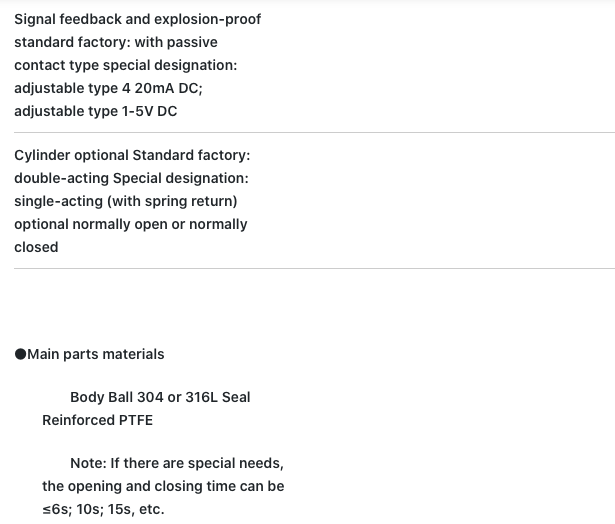The width and height of the screenshot is (615, 524).
Task: Click 'Body Ball 304 or 316L Seal' text
Action: [160, 397]
